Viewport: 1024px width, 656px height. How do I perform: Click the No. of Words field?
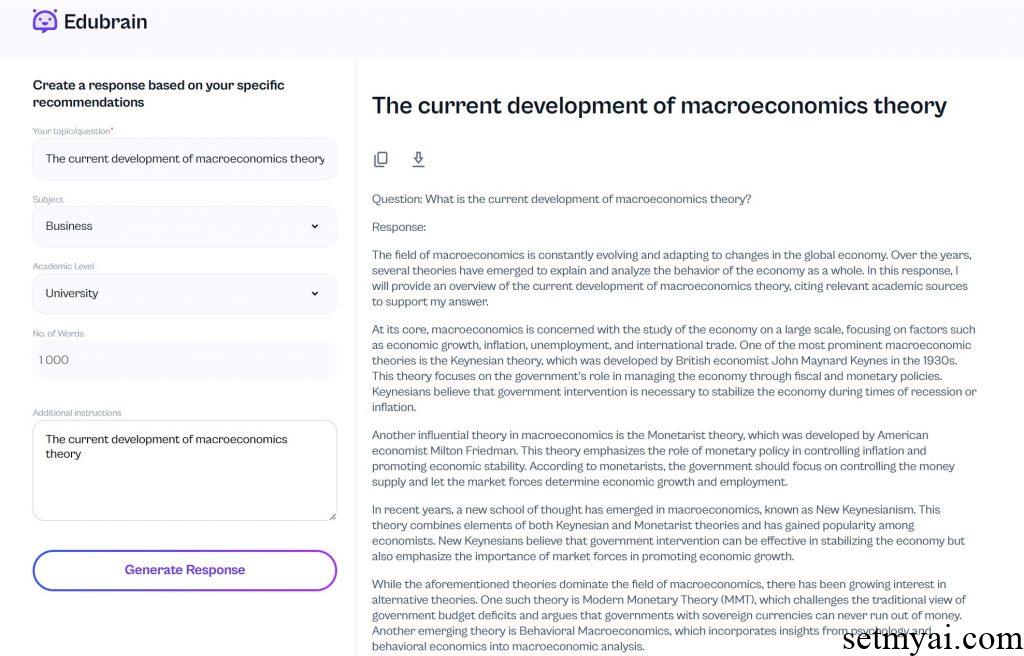point(185,360)
